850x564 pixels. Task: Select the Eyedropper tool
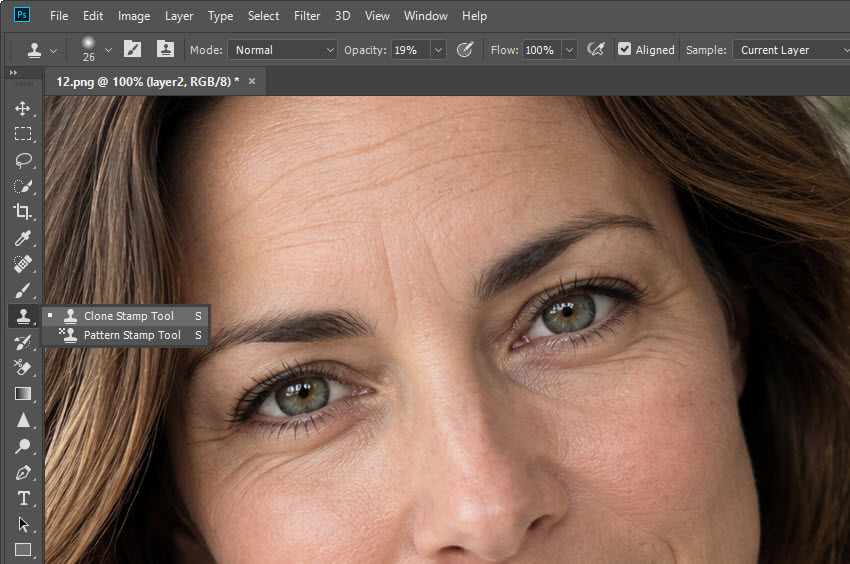(x=22, y=238)
